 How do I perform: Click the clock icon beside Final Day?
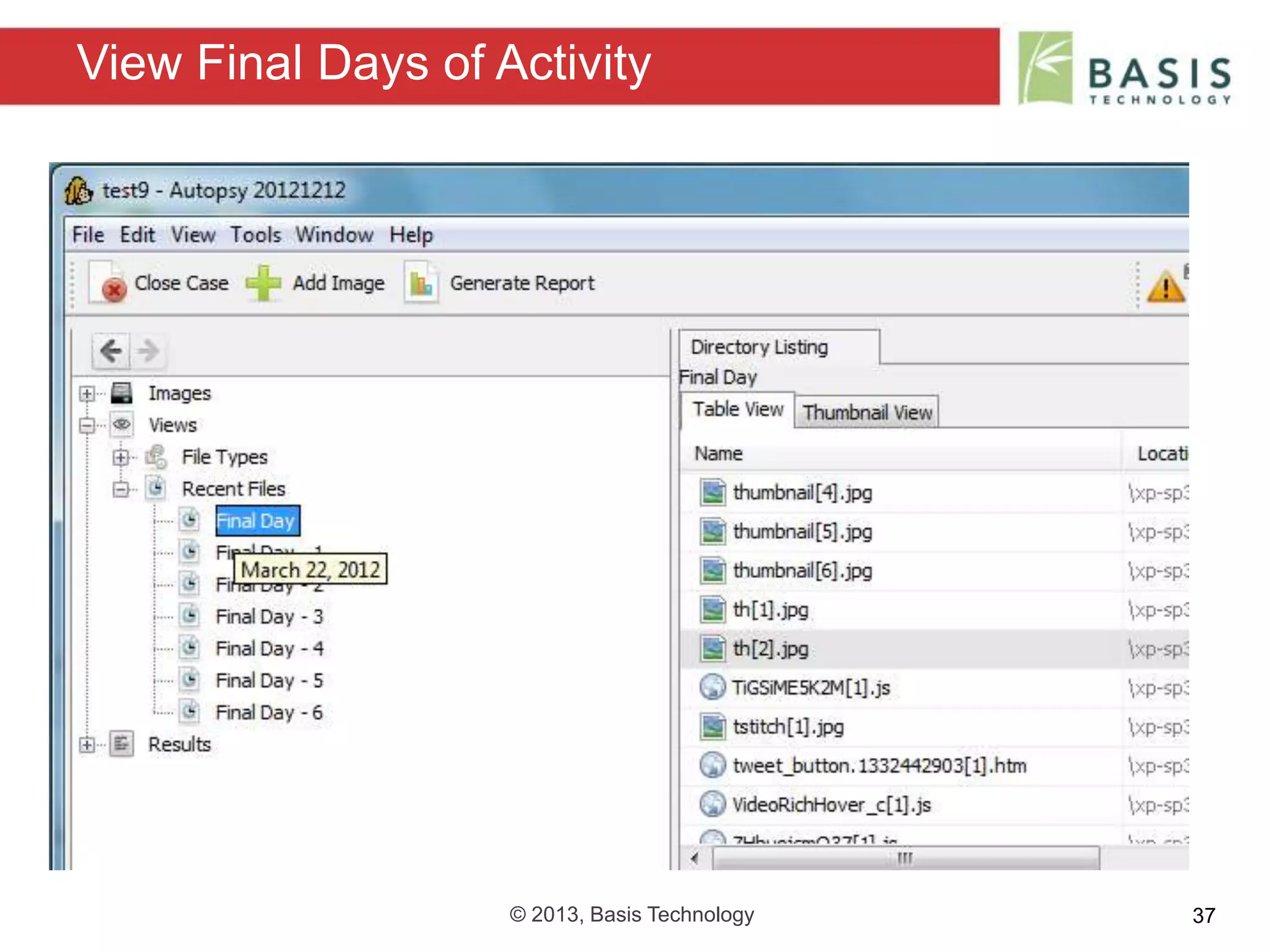coord(190,519)
